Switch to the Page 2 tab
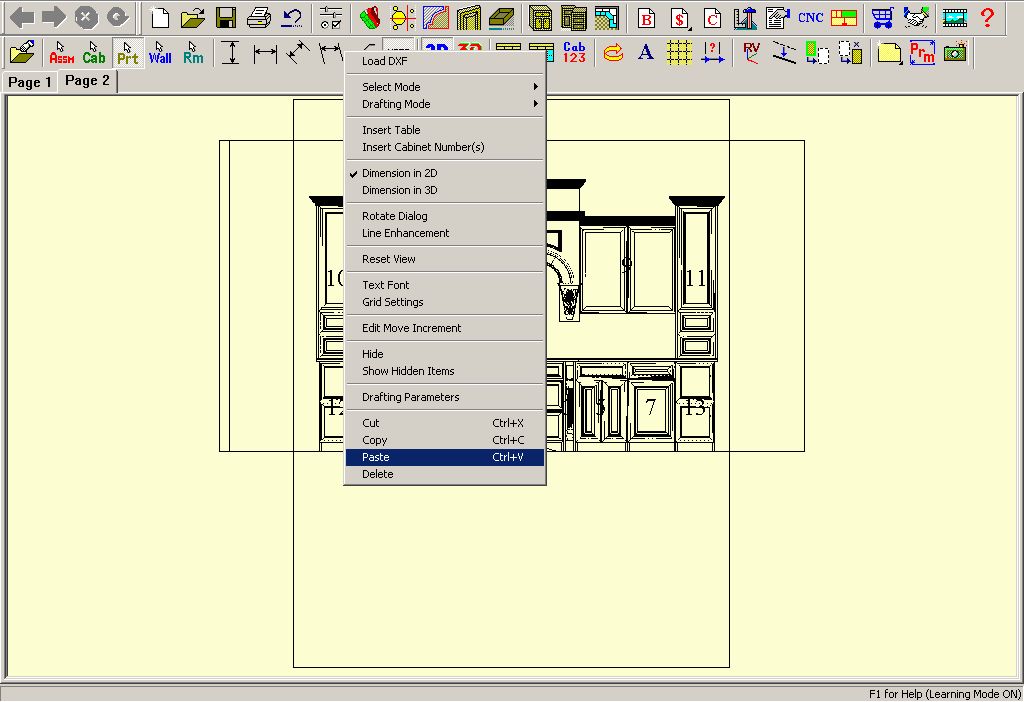This screenshot has width=1024, height=702. (x=87, y=81)
